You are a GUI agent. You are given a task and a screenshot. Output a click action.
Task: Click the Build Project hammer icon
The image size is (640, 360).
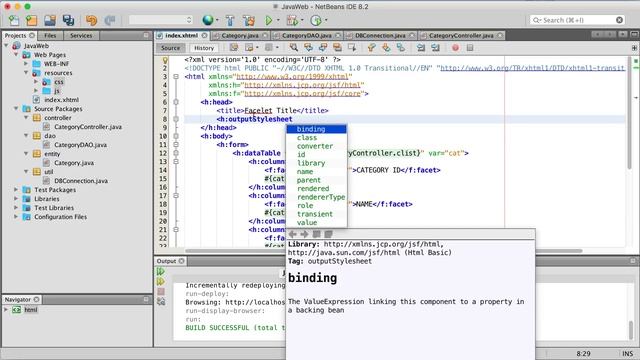point(230,20)
